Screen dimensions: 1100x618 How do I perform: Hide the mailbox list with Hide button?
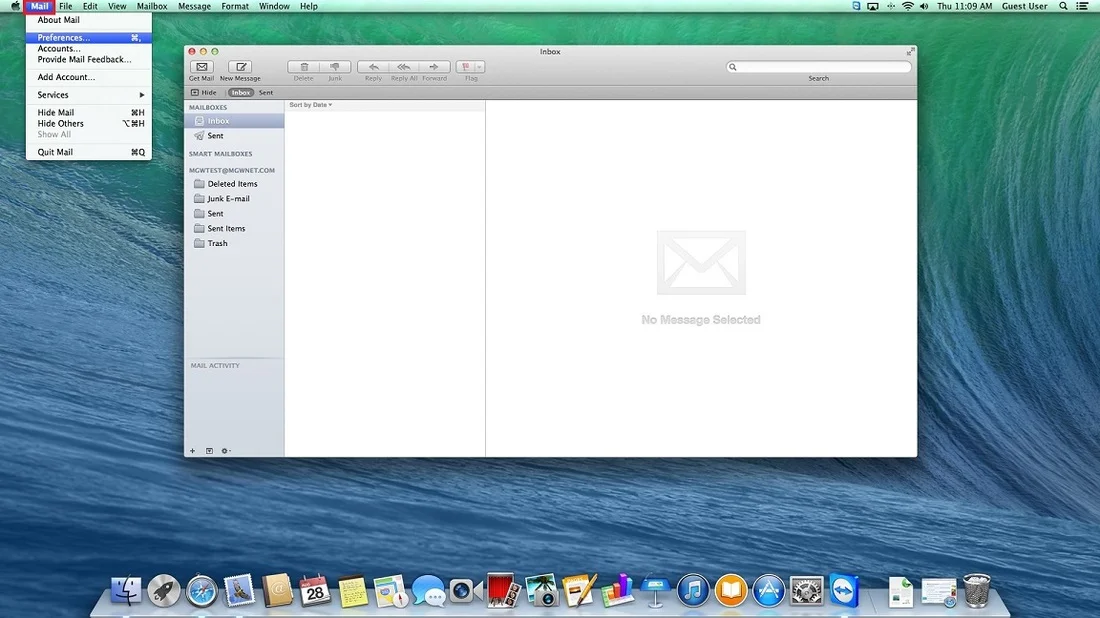pos(203,93)
